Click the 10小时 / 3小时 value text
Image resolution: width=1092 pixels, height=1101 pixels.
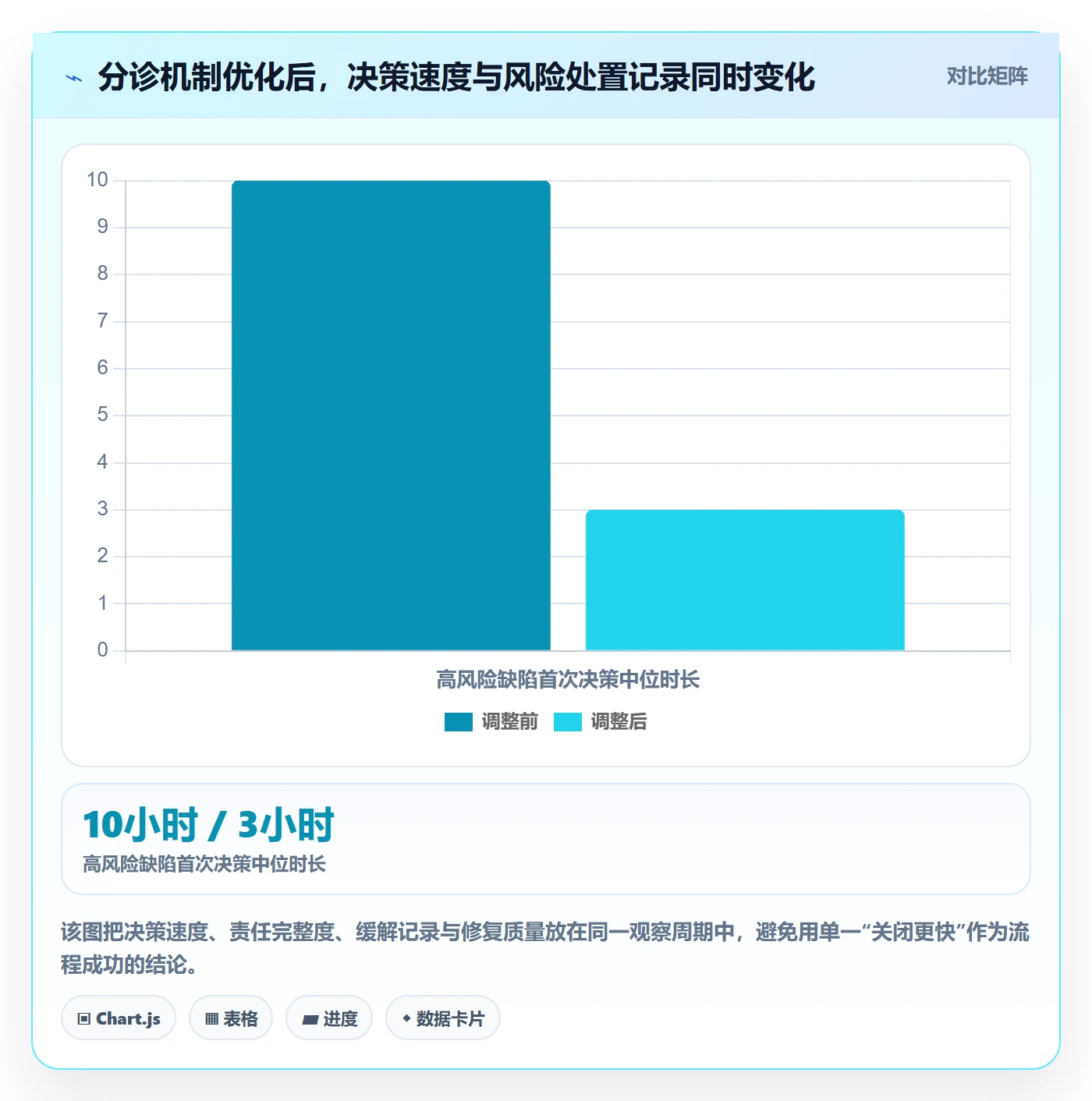pos(208,825)
